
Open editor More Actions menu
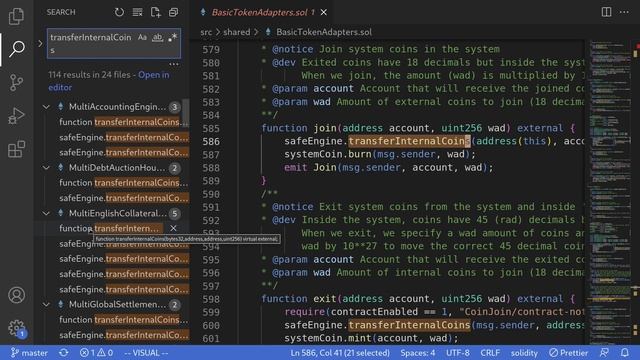click(624, 12)
